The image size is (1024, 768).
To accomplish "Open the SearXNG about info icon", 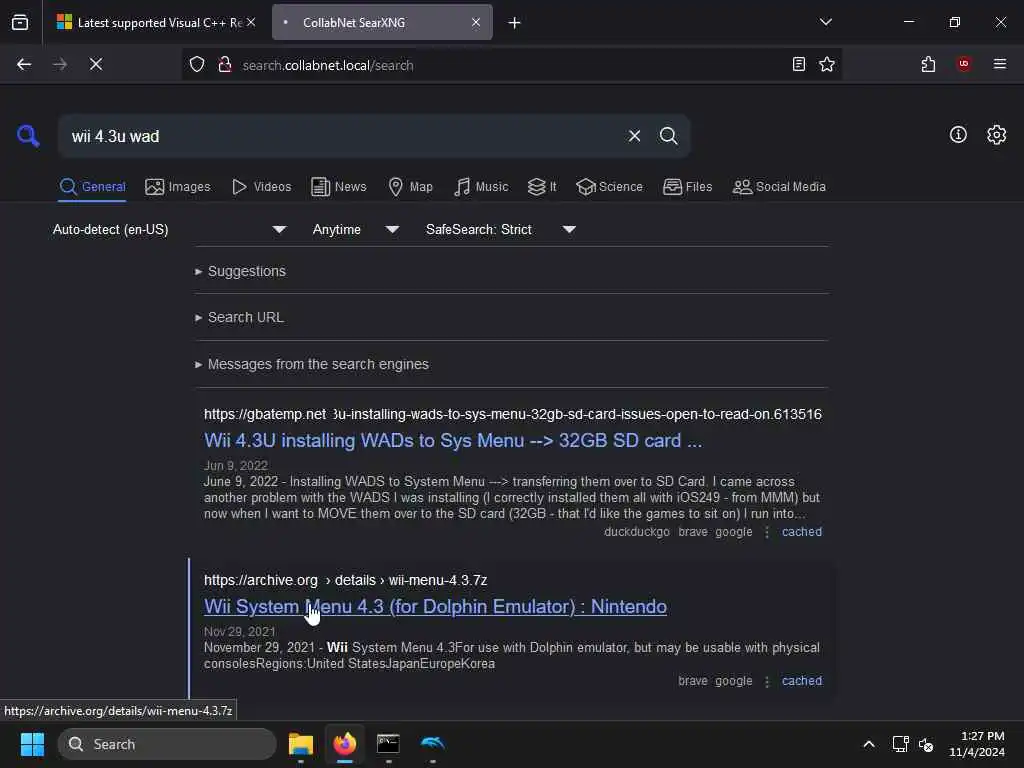I will pyautogui.click(x=957, y=135).
